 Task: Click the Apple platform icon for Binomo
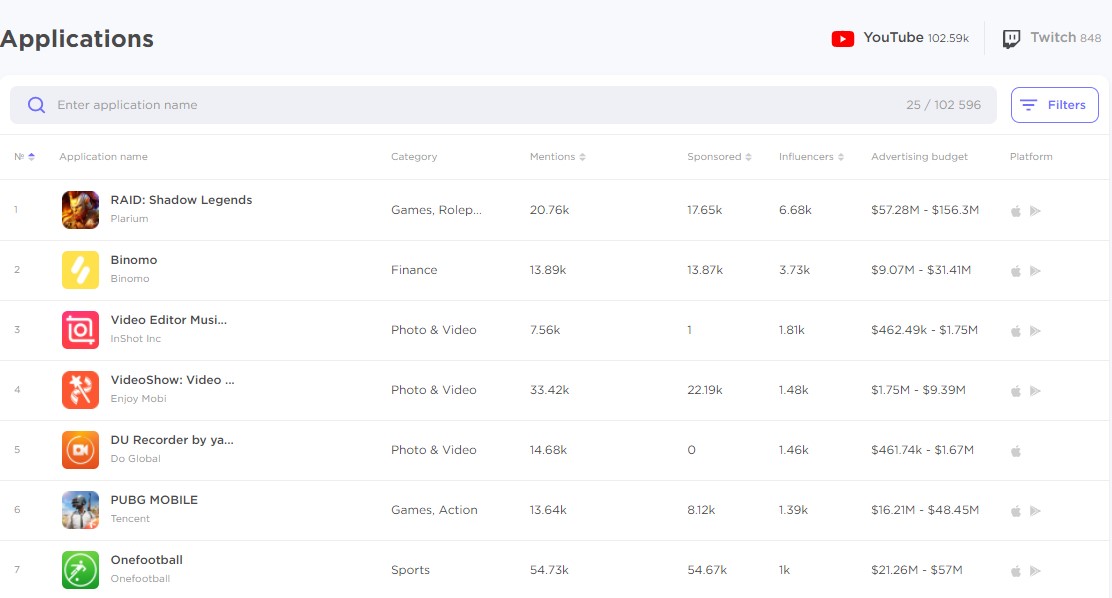click(1016, 271)
